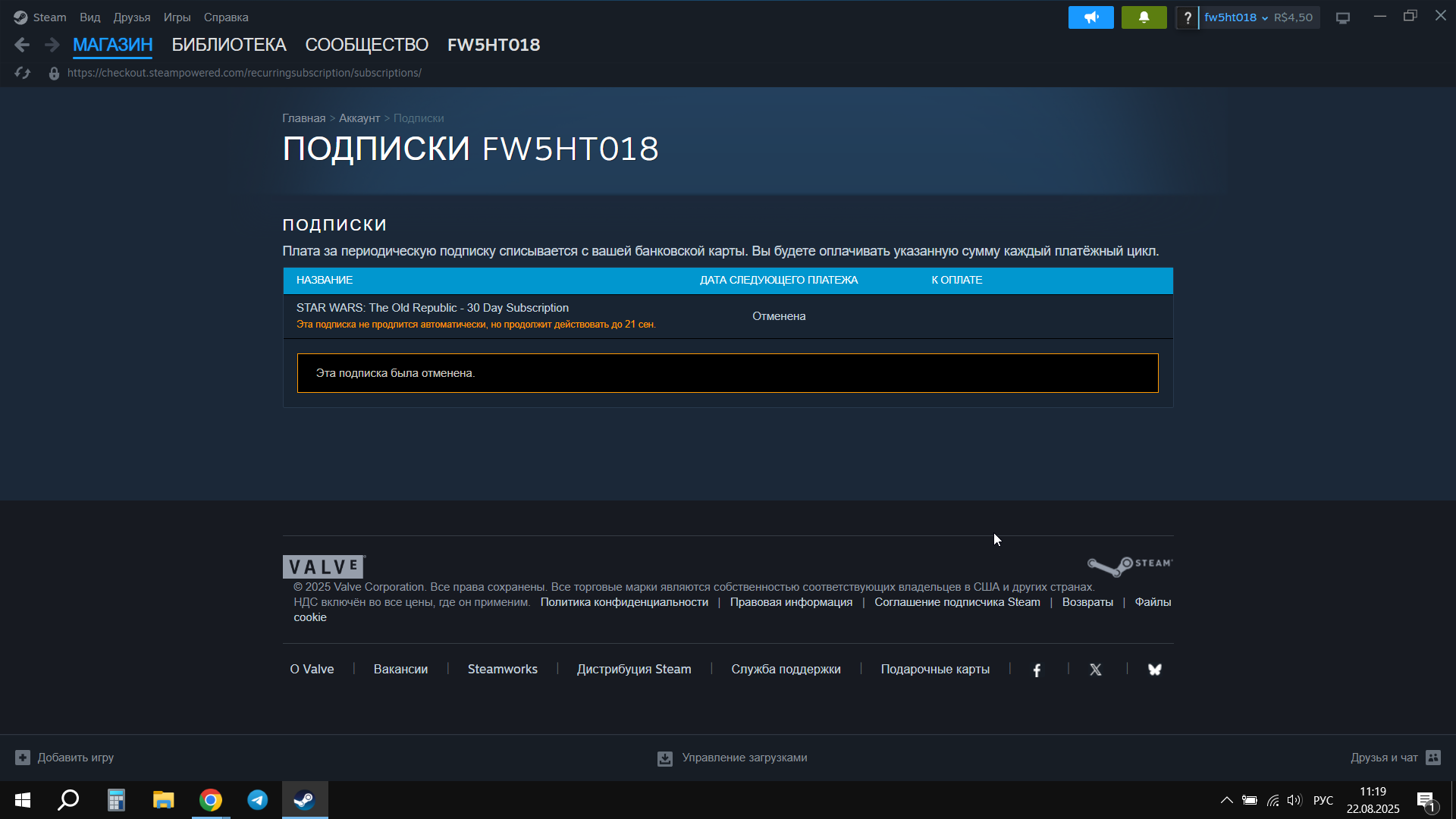Open Telegram from the taskbar
Viewport: 1456px width, 819px height.
(258, 800)
